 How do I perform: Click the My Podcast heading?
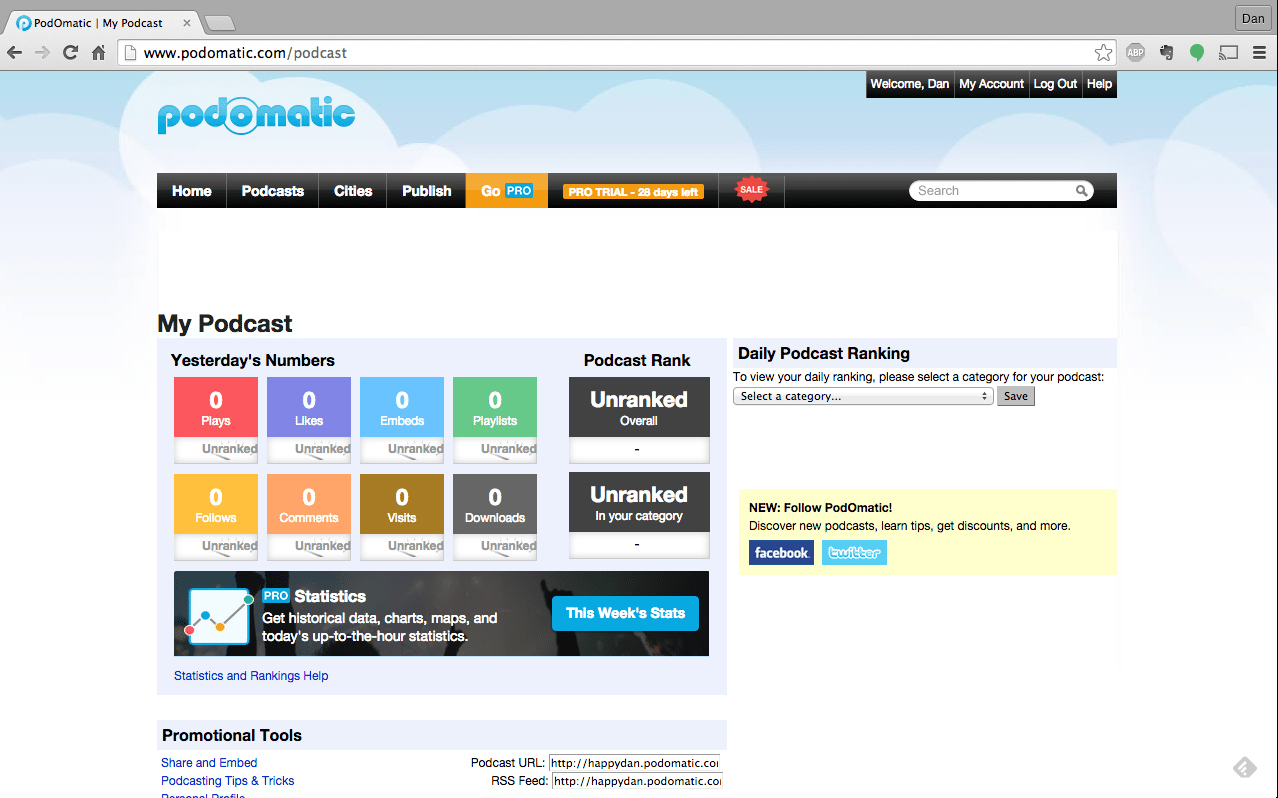click(x=225, y=324)
